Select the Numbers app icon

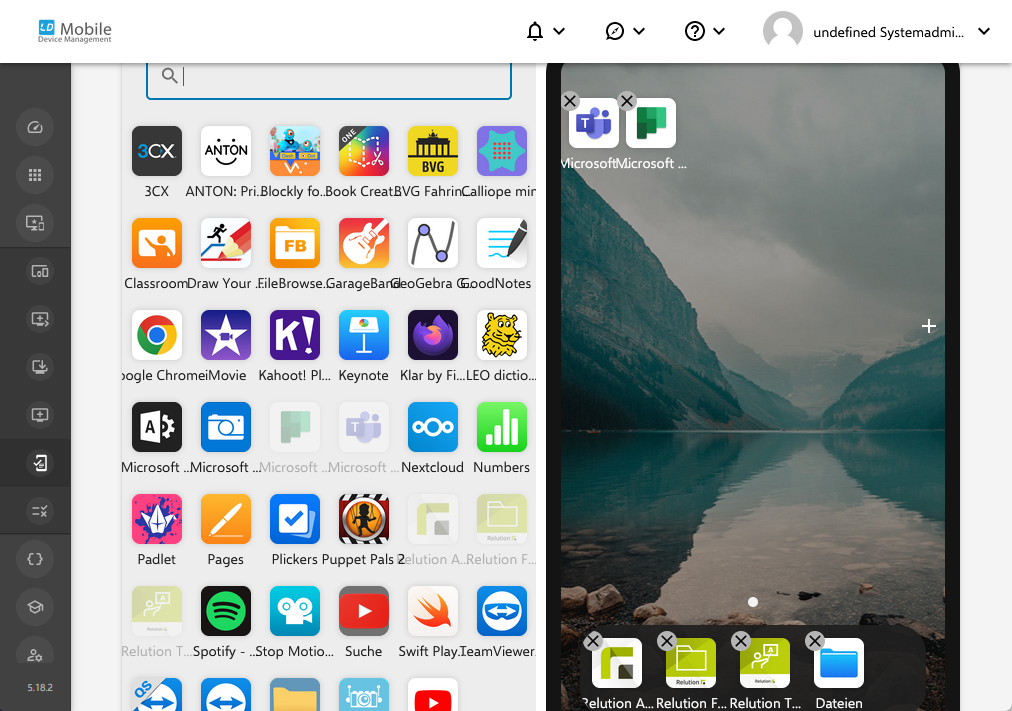502,427
